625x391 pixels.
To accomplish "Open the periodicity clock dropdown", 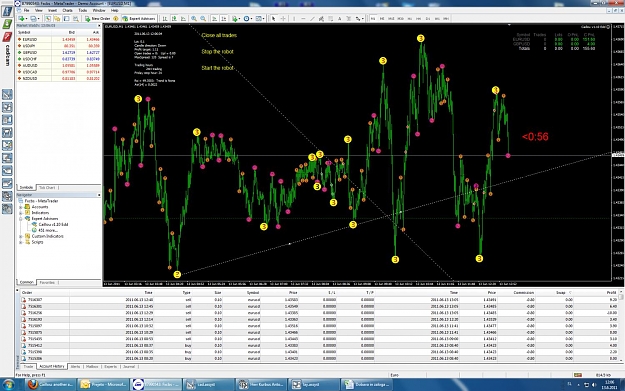I will tap(248, 19).
